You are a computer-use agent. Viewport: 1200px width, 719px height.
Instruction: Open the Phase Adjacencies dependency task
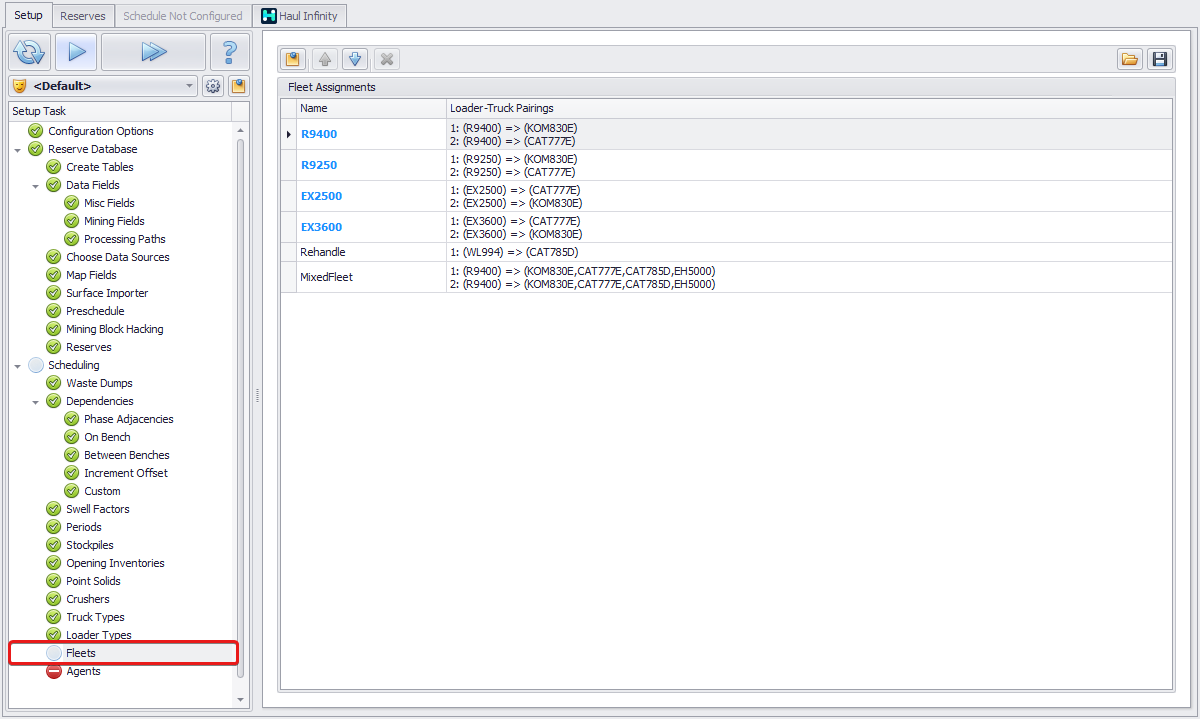click(129, 419)
